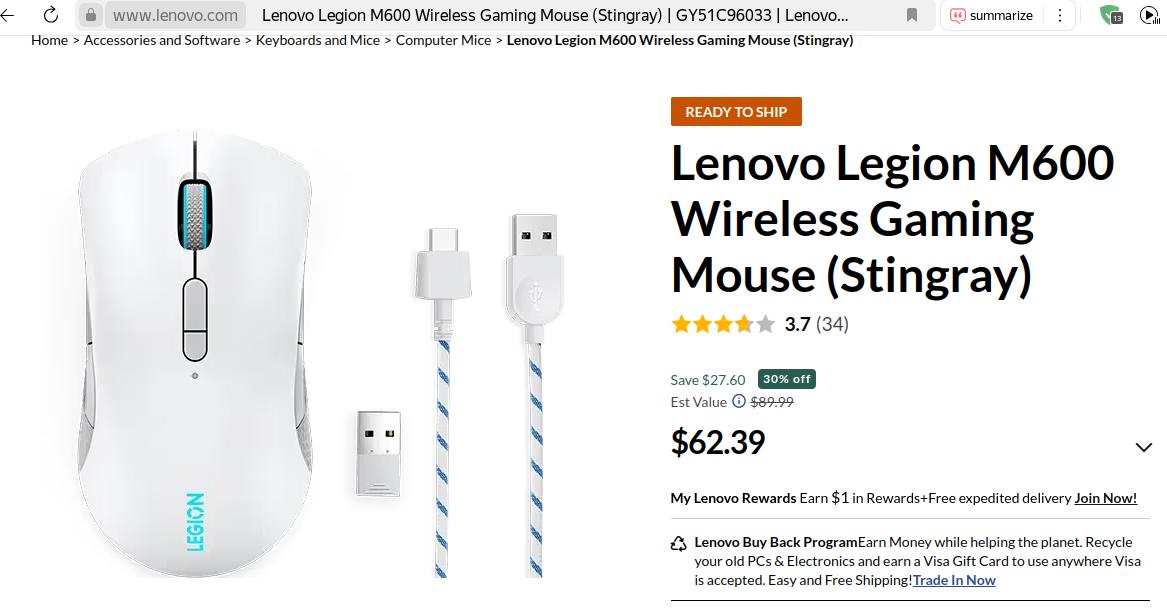1167x608 pixels.
Task: Open the 34 reviews count
Action: pos(832,324)
